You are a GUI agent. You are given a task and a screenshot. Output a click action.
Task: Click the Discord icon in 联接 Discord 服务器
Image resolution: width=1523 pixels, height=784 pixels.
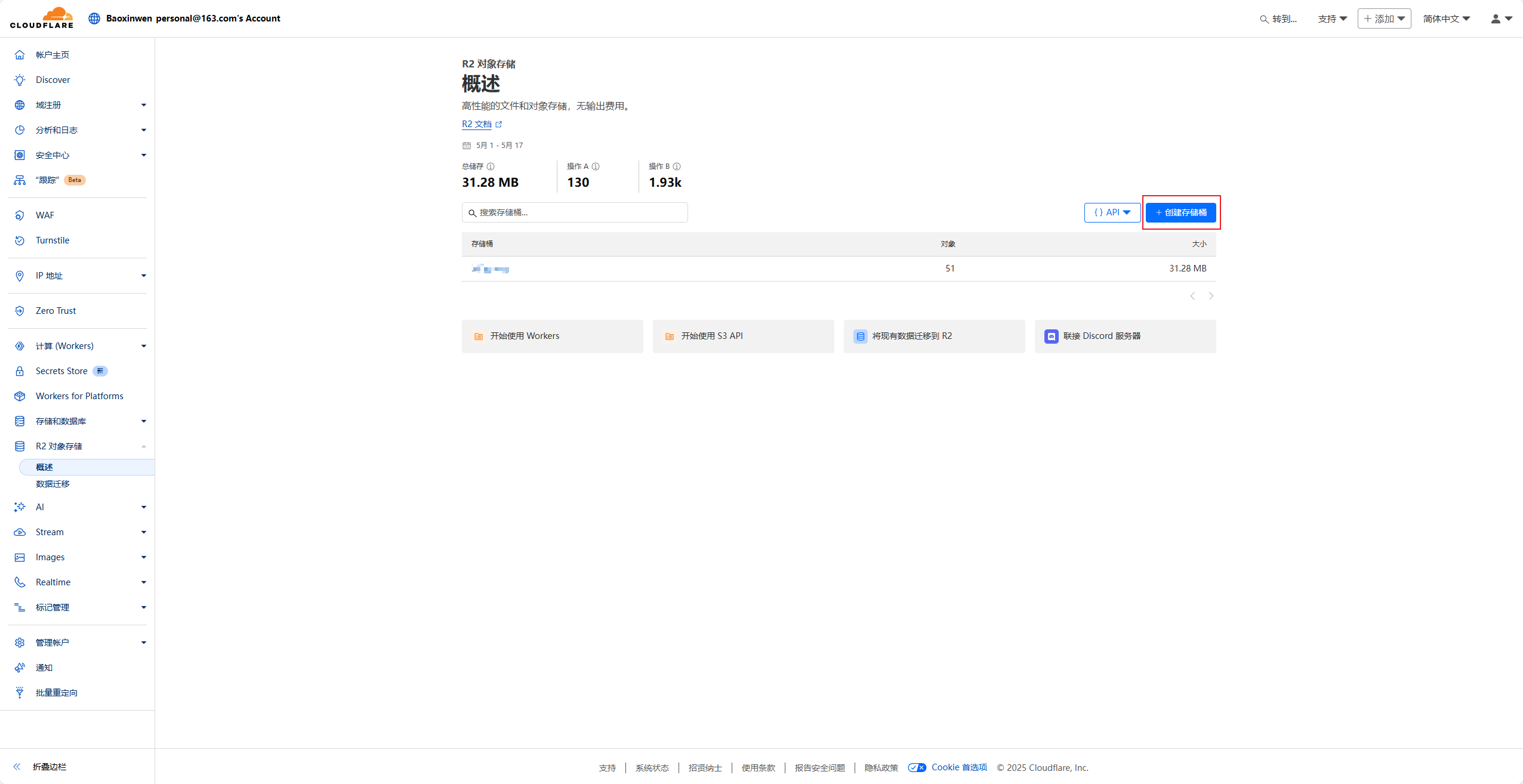click(x=1052, y=337)
